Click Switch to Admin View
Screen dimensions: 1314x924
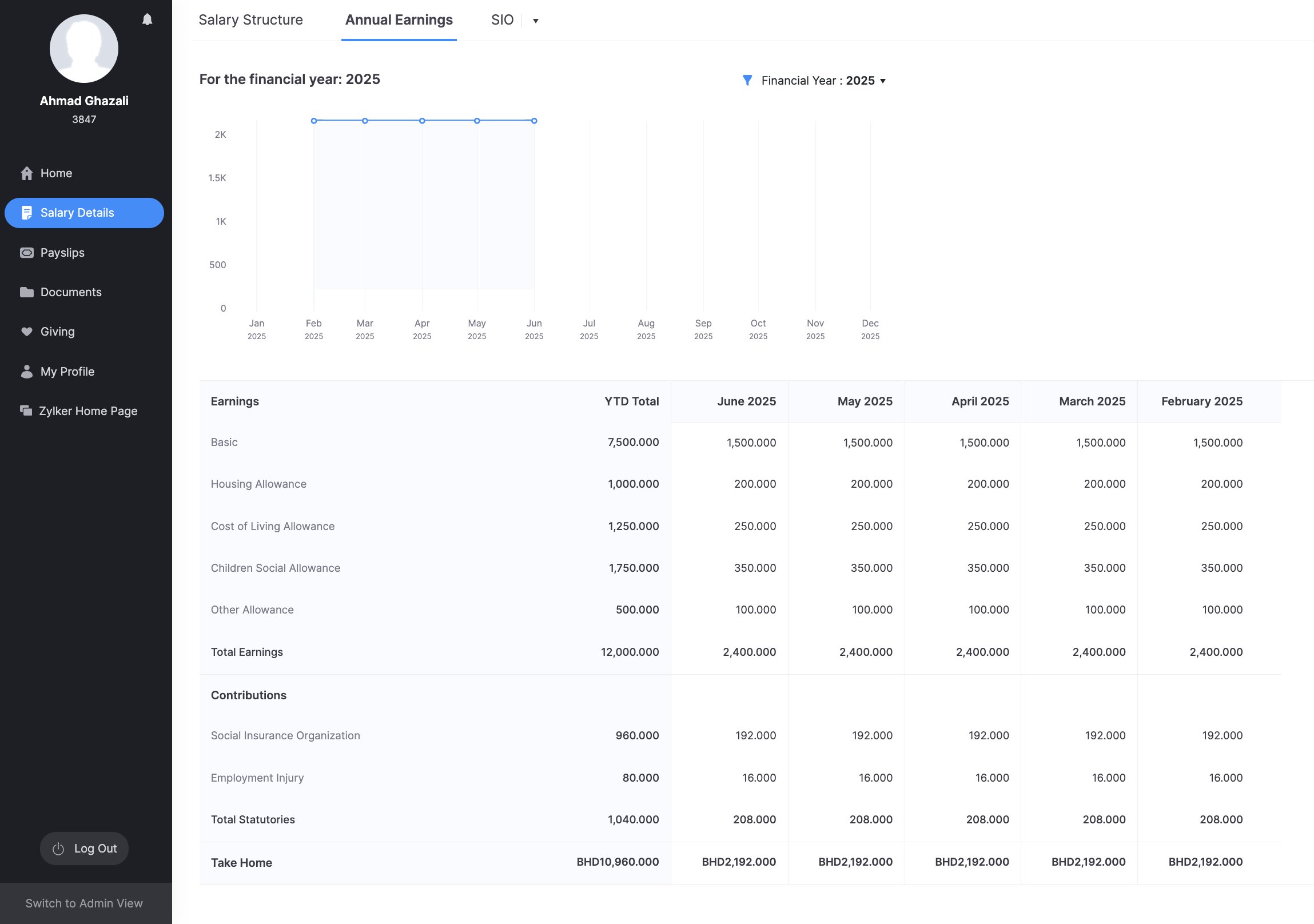tap(84, 903)
